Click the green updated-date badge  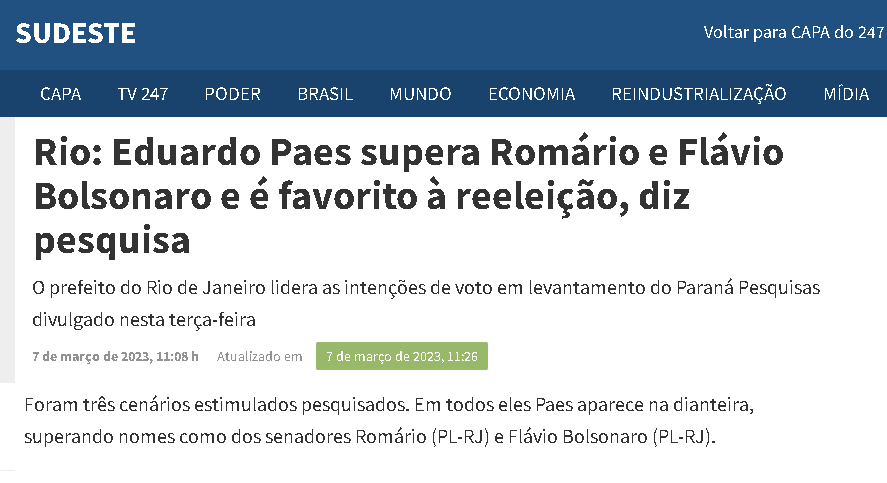coord(402,356)
